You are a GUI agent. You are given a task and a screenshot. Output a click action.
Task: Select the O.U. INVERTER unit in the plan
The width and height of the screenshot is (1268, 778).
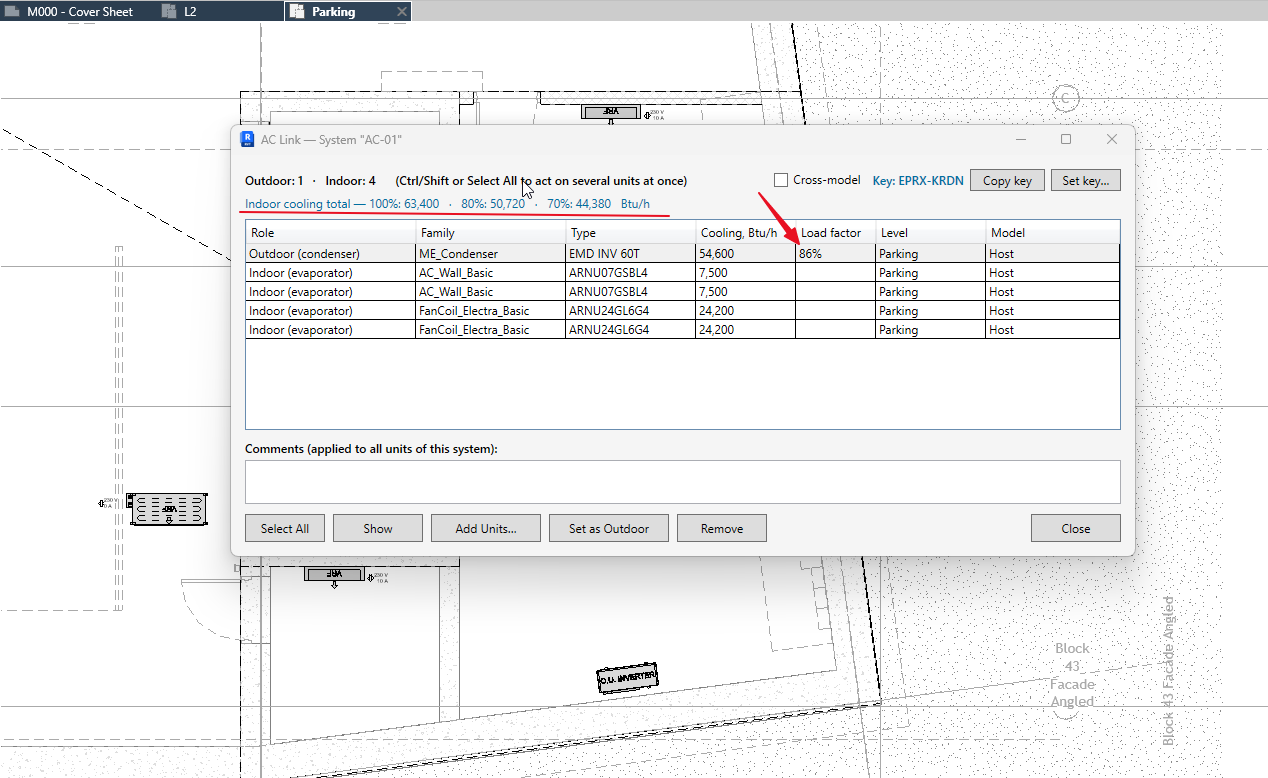(x=628, y=678)
